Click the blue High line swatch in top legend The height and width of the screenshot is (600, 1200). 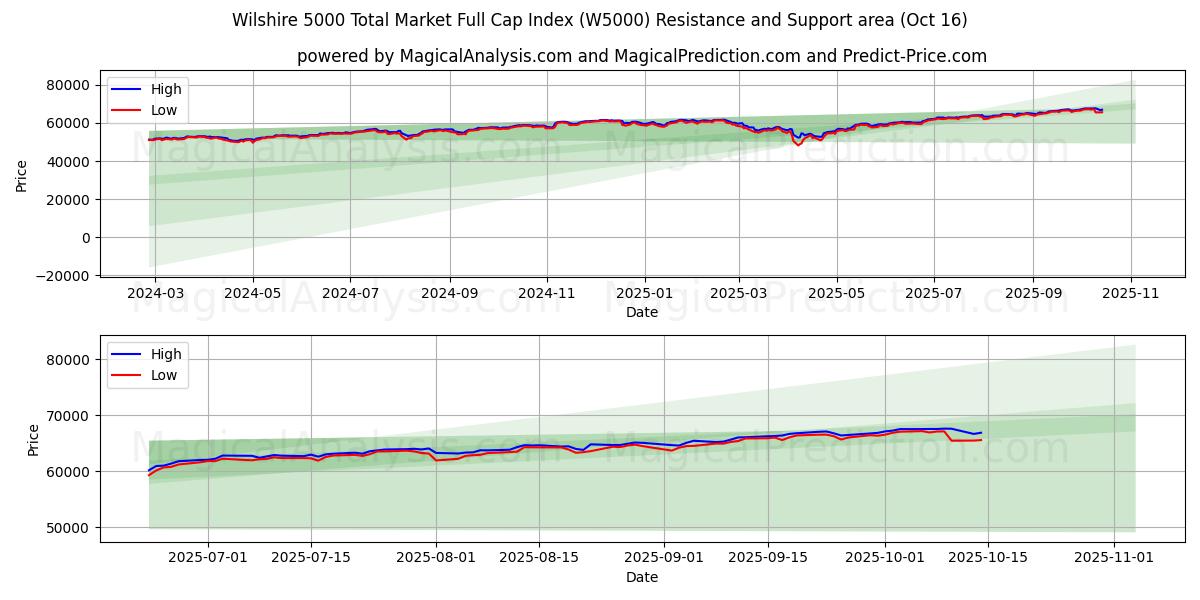[x=125, y=89]
